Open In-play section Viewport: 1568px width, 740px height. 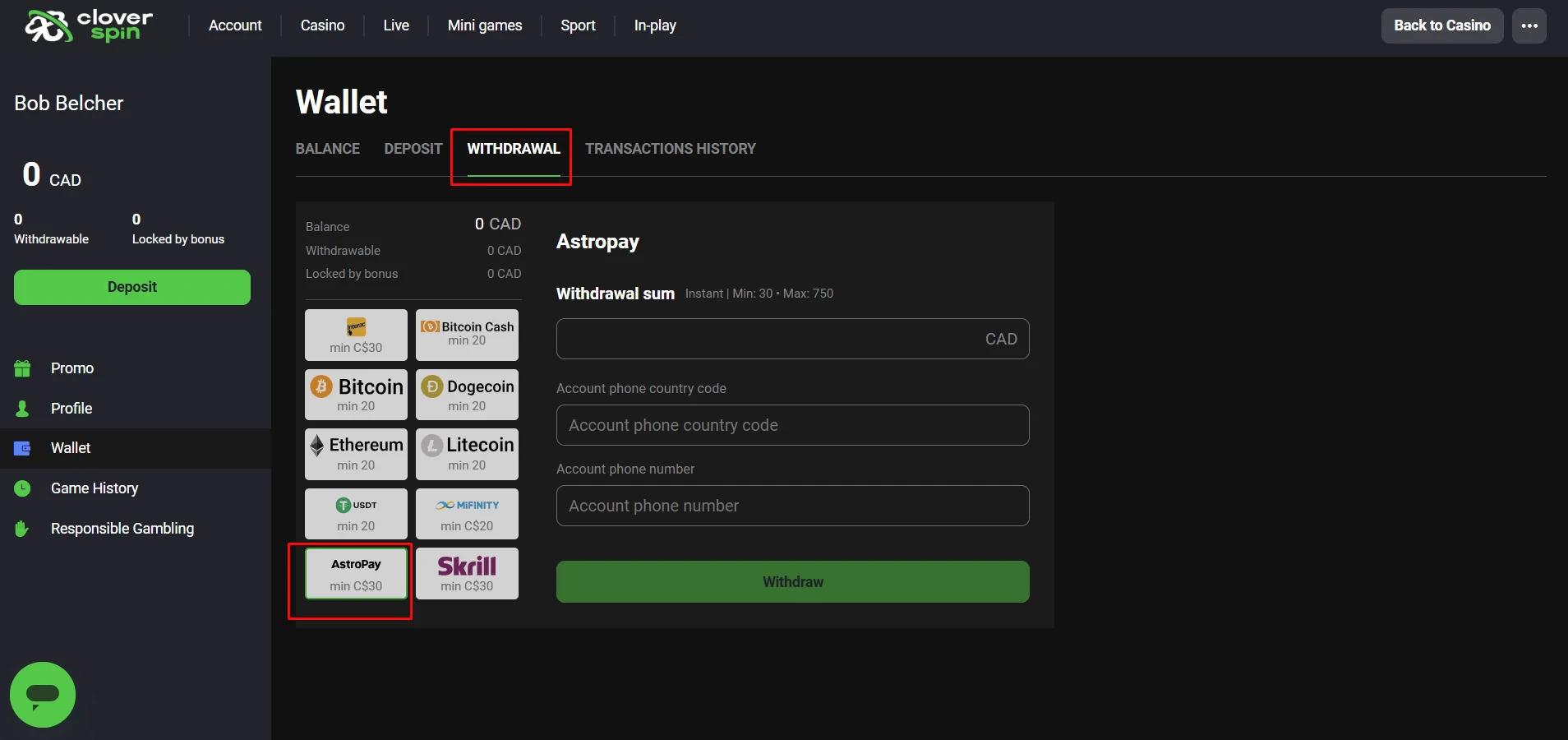point(655,25)
